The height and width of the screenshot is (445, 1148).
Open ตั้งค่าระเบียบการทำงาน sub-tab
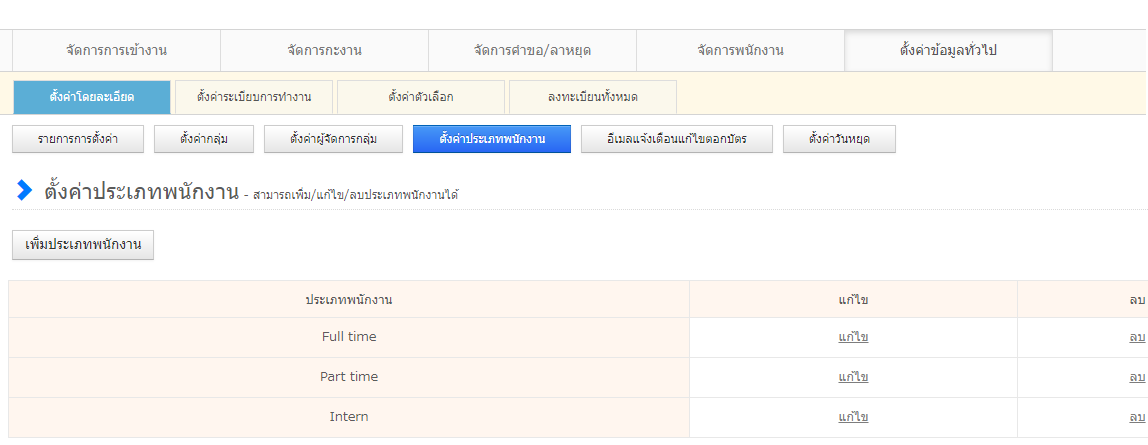click(x=254, y=97)
